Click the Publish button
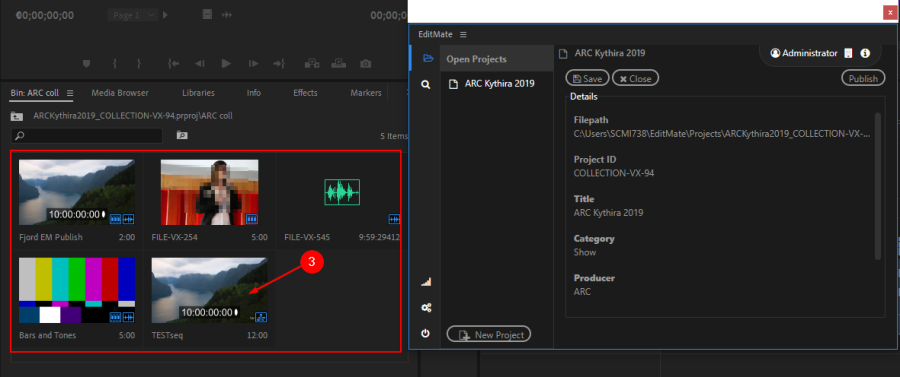 [x=863, y=79]
